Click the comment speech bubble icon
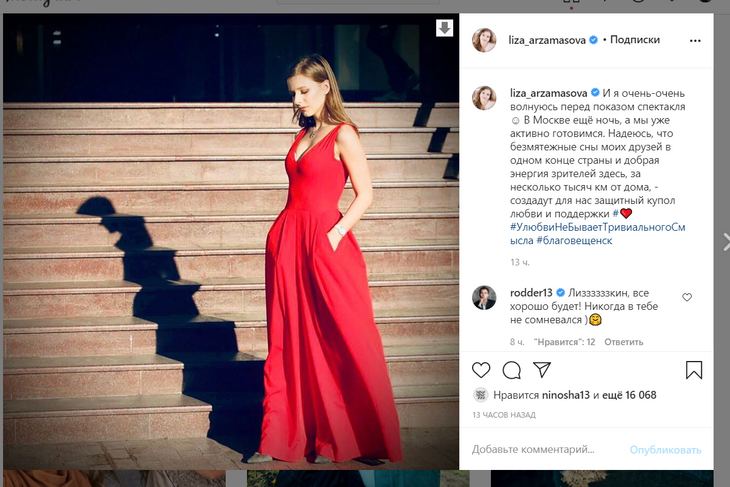 (512, 370)
